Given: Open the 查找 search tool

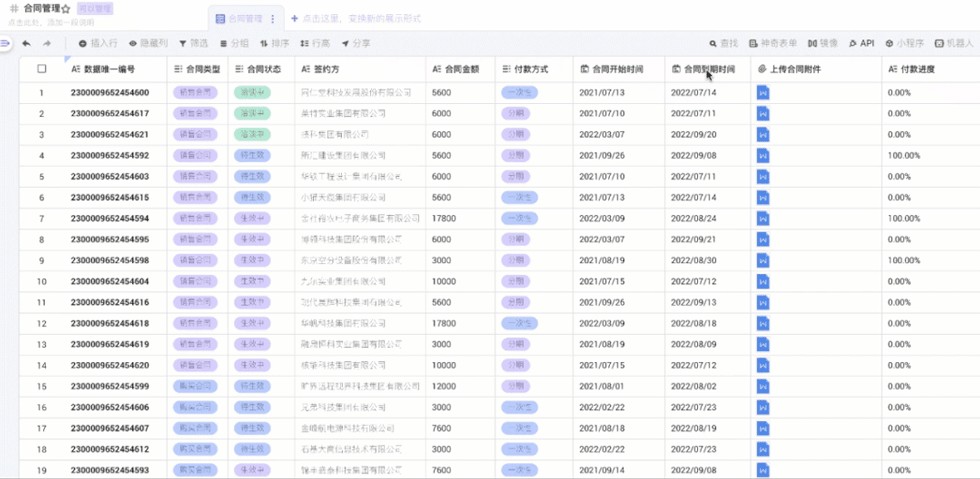Looking at the screenshot, I should [x=724, y=44].
